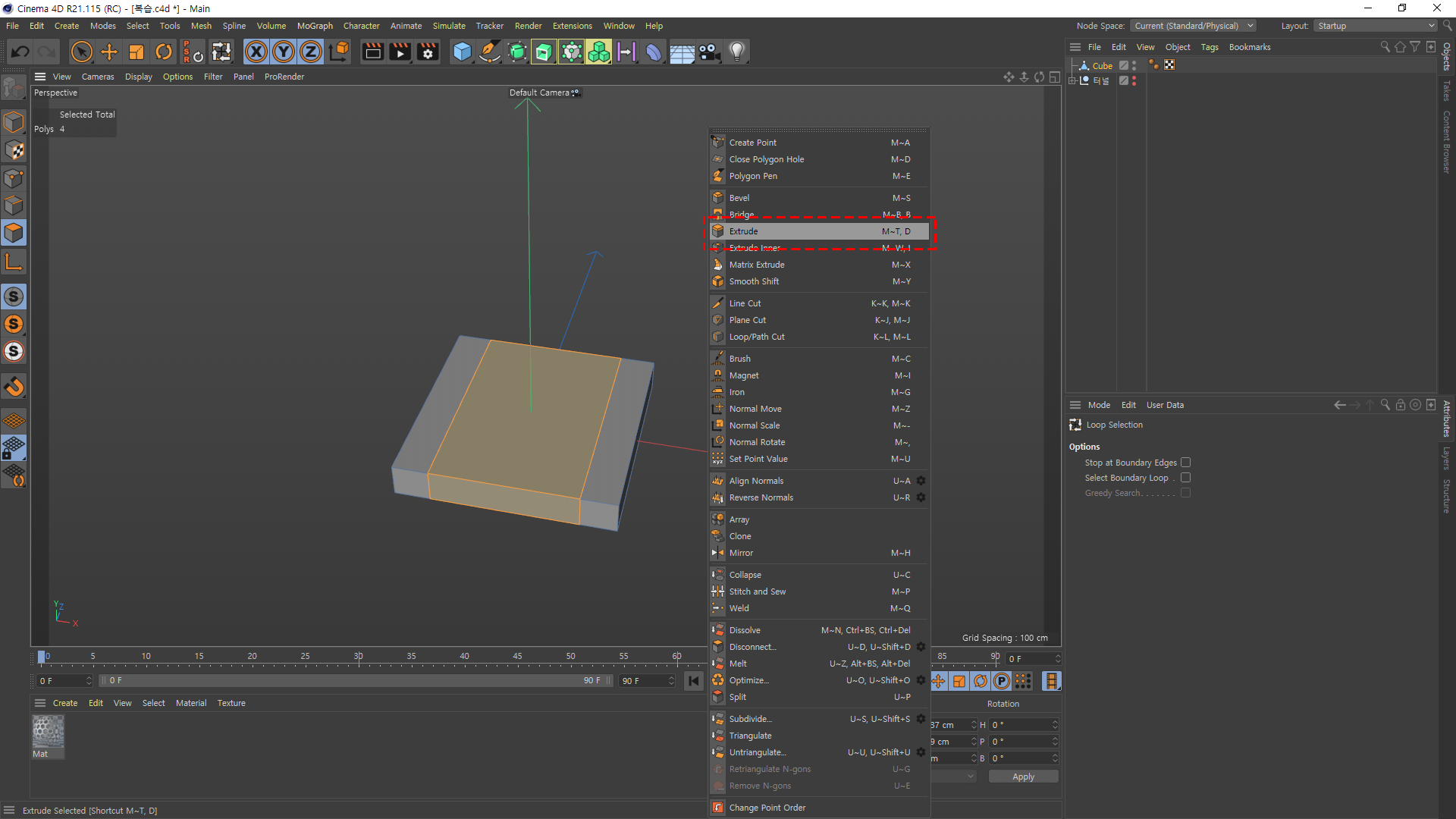
Task: Click the light bulb icon
Action: point(736,52)
